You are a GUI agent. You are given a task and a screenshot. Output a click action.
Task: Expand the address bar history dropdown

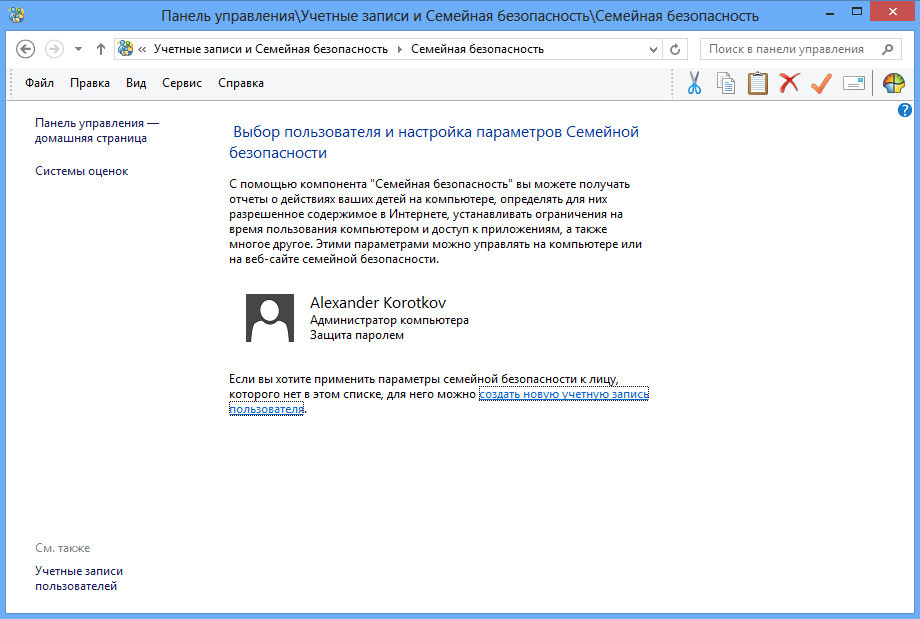tap(654, 49)
